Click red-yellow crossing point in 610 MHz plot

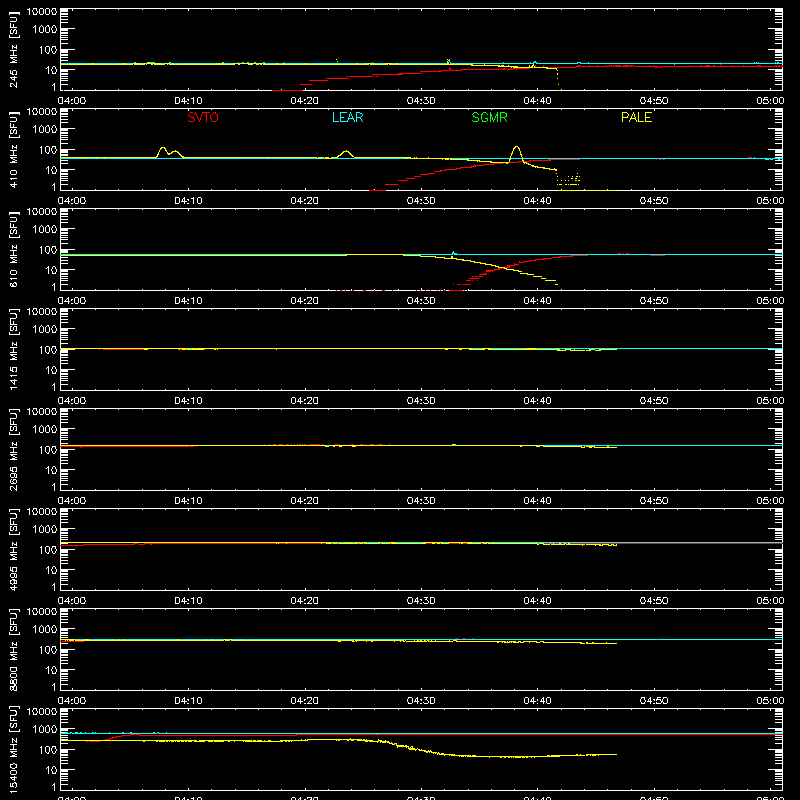point(504,267)
